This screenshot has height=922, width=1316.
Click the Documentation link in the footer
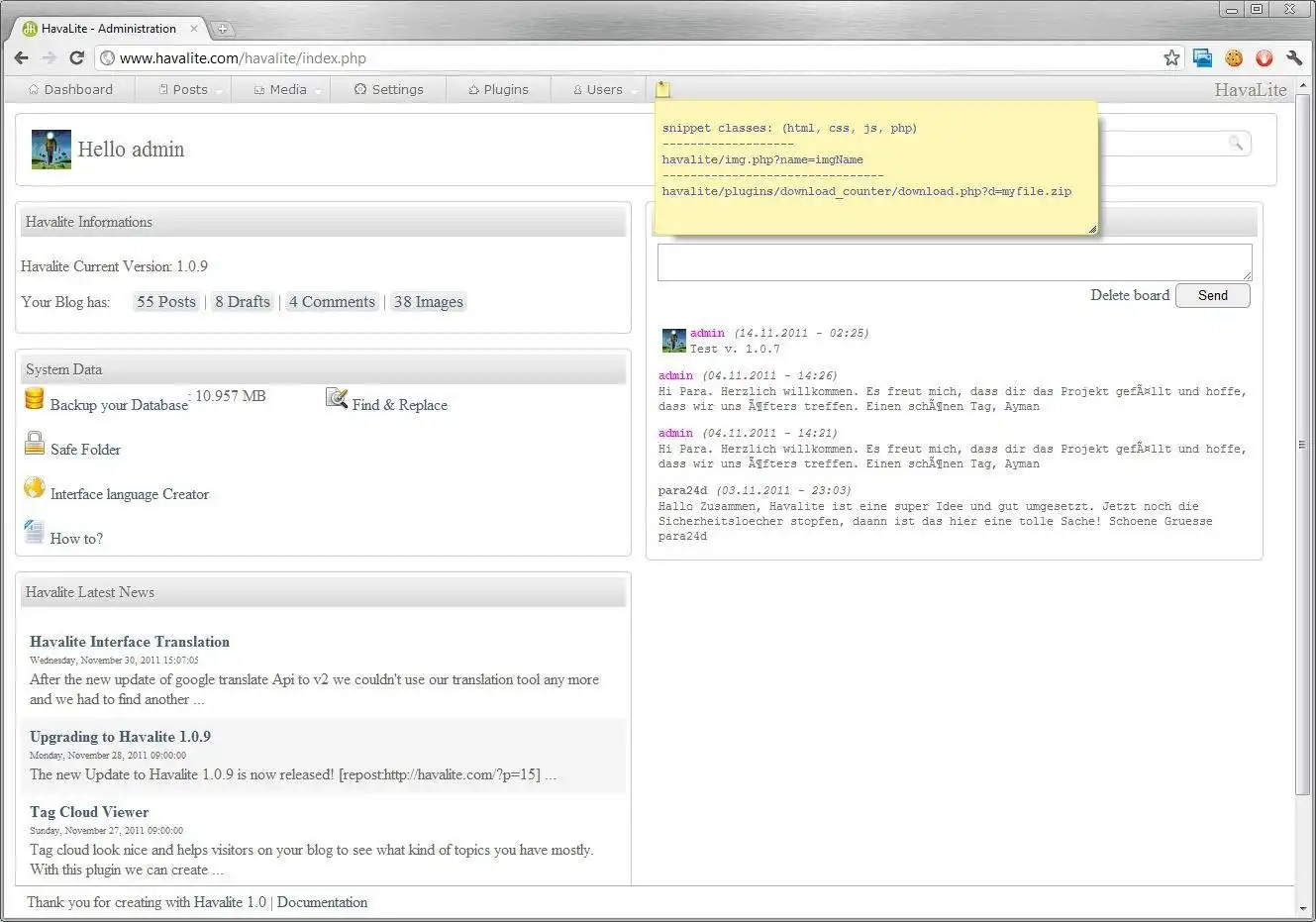point(322,902)
